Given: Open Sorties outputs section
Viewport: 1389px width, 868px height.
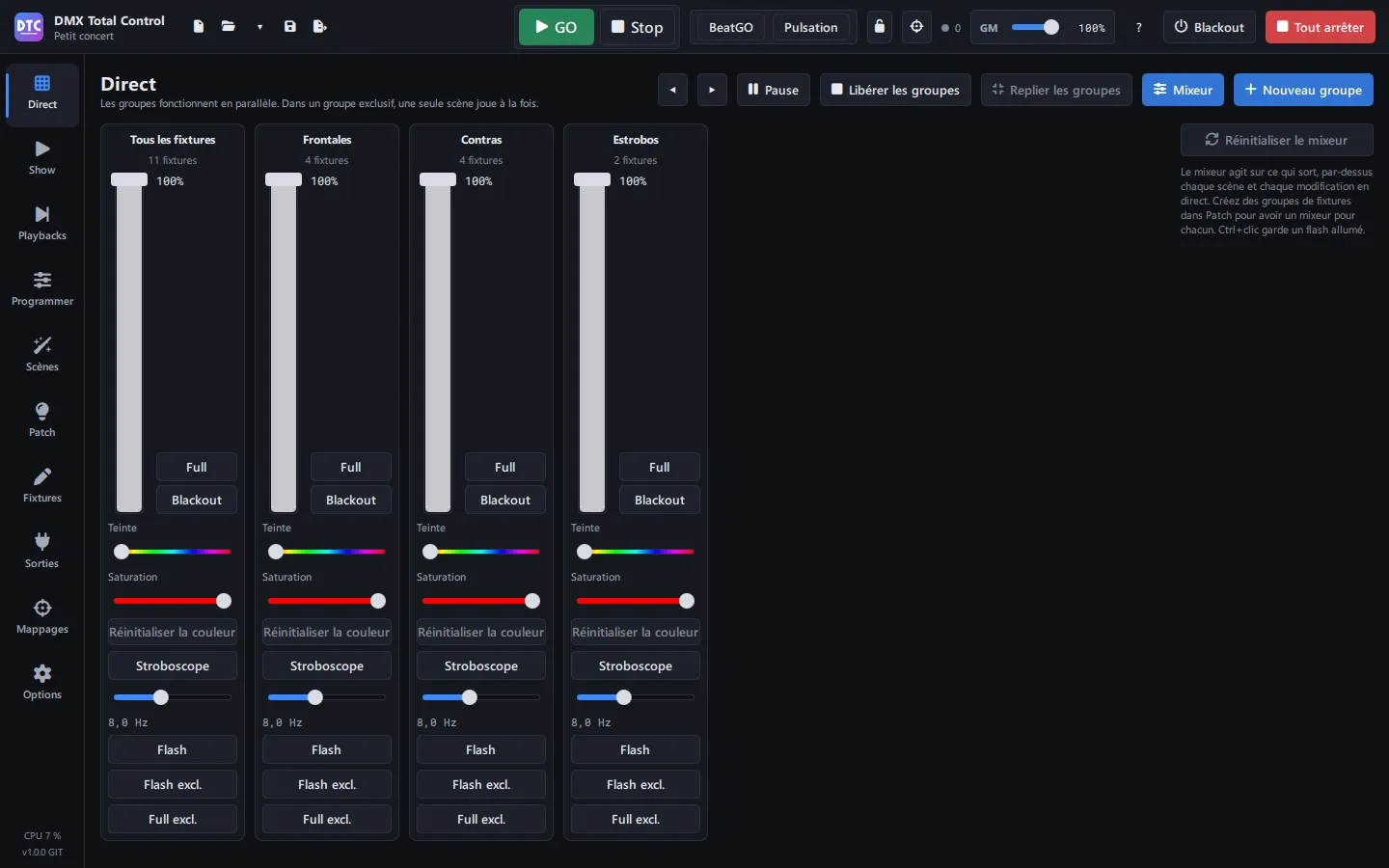Looking at the screenshot, I should [42, 552].
